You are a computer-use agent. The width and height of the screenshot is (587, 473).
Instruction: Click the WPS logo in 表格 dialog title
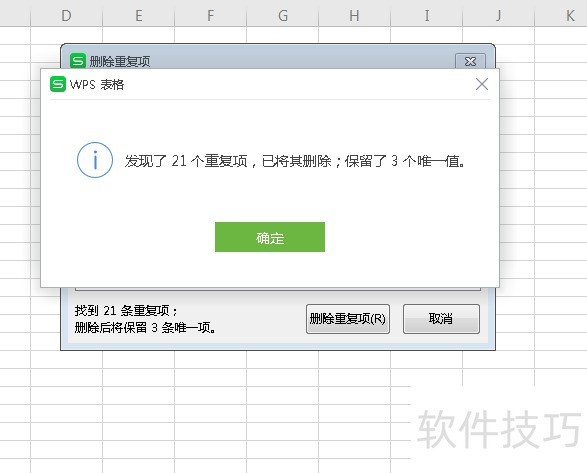click(x=58, y=84)
